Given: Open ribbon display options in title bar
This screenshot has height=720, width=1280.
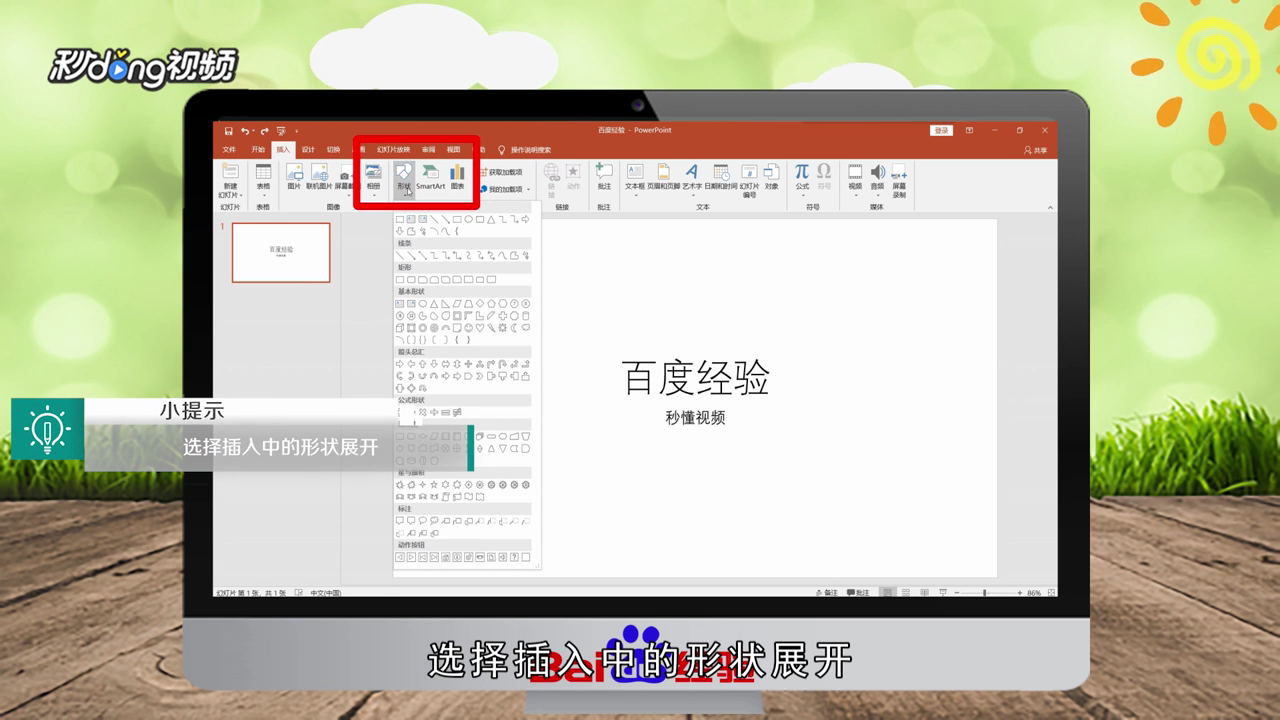Looking at the screenshot, I should click(969, 131).
